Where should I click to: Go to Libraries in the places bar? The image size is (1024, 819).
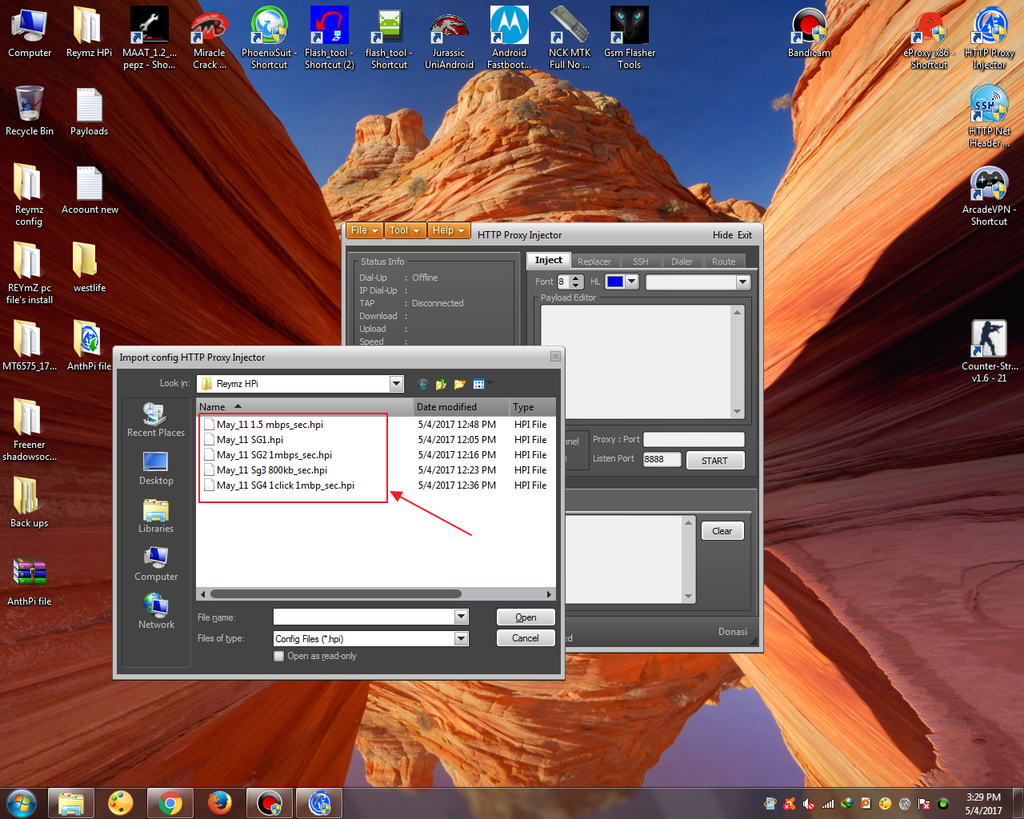point(156,516)
